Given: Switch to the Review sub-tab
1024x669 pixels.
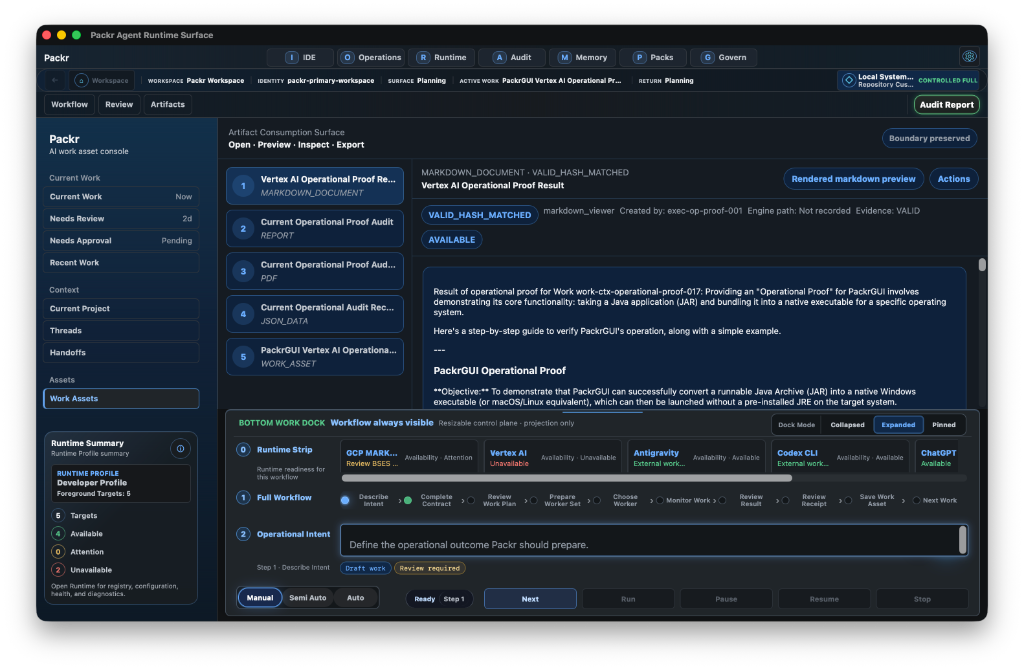Looking at the screenshot, I should pos(119,105).
